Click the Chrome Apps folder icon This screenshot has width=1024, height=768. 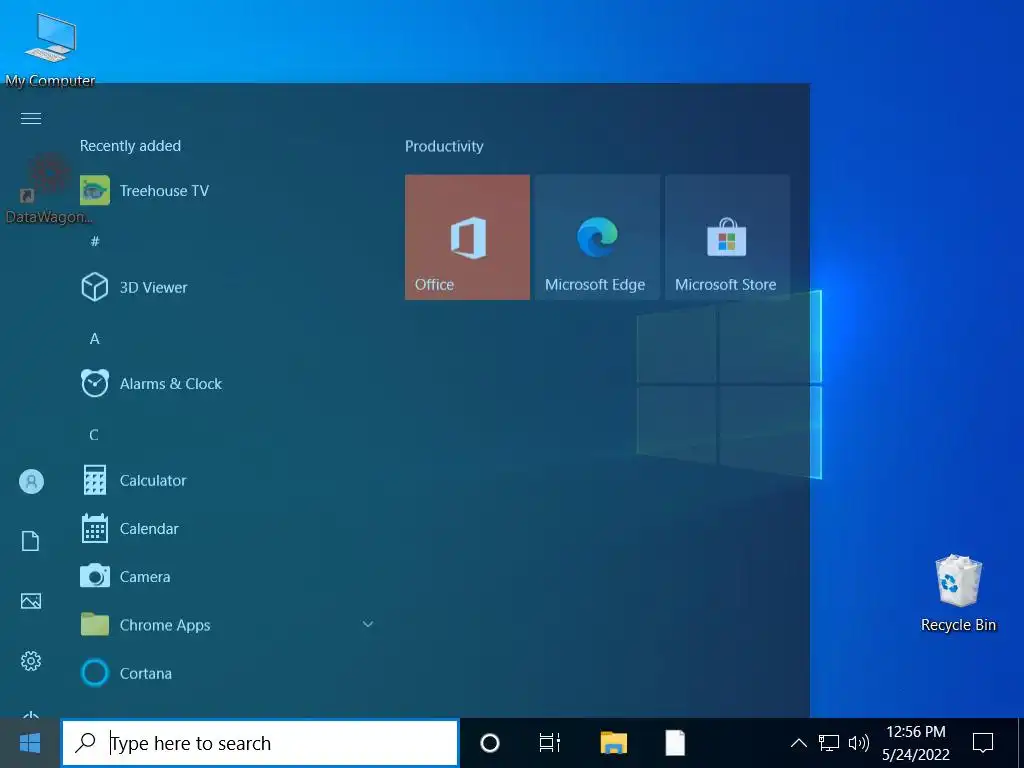pos(95,624)
